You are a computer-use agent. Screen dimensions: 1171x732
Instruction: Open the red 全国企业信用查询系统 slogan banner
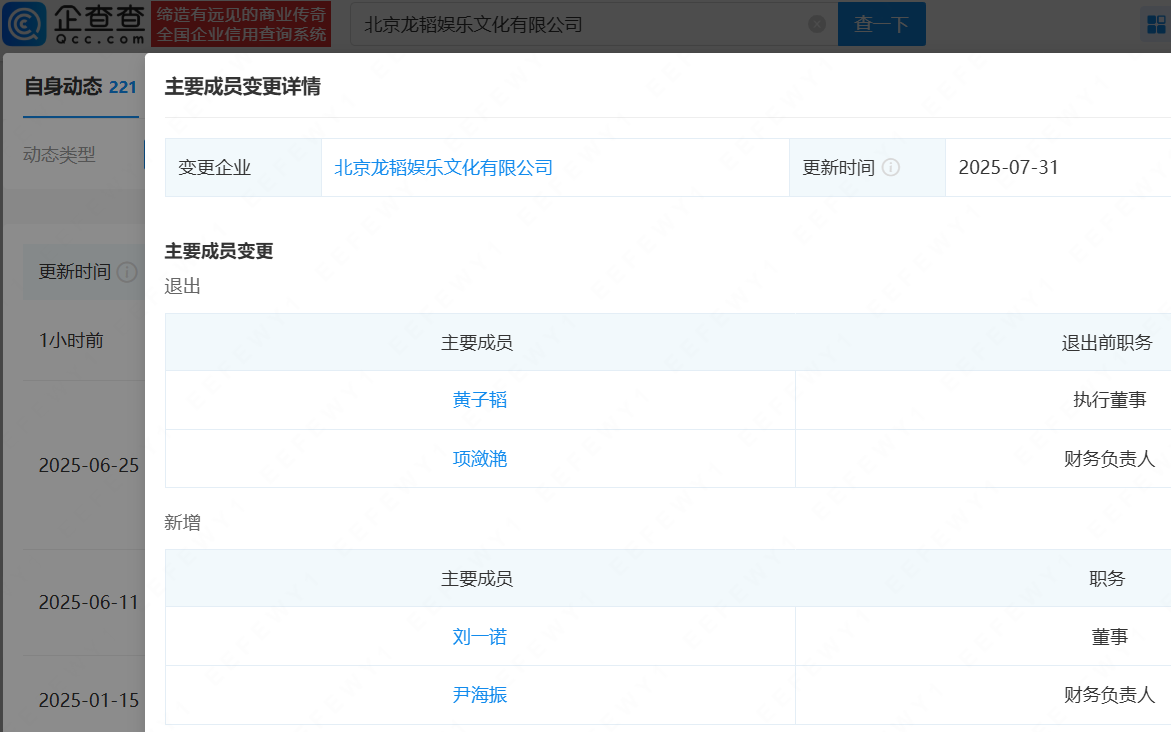tap(241, 24)
